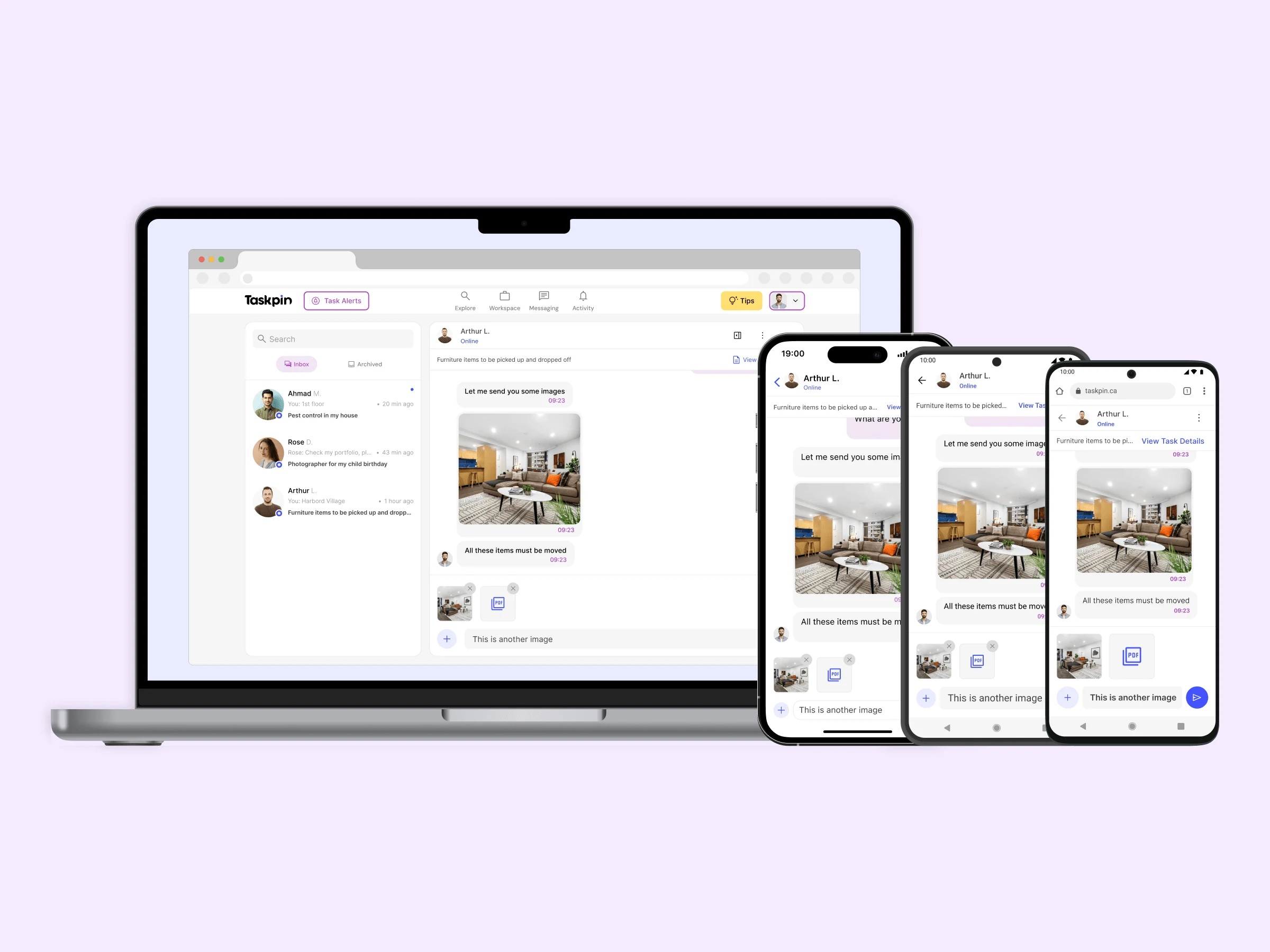Select the Inbox tab in sidebar
1270x952 pixels.
tap(297, 364)
